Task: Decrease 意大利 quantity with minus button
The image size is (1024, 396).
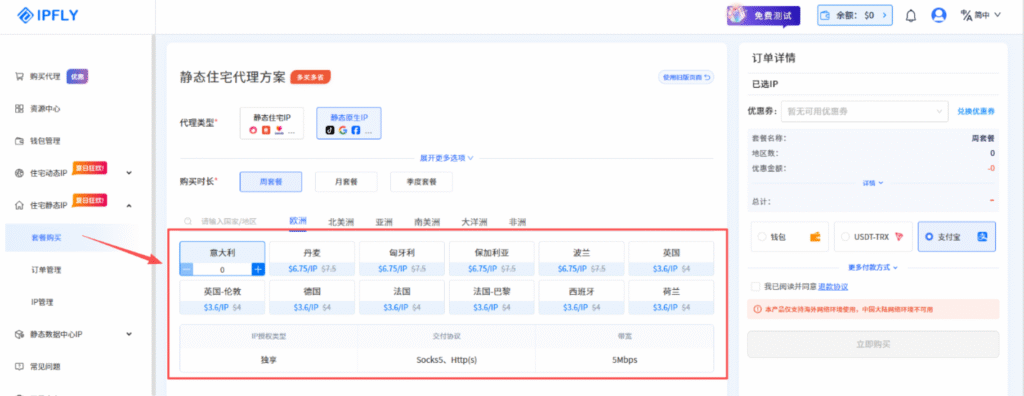Action: click(187, 269)
